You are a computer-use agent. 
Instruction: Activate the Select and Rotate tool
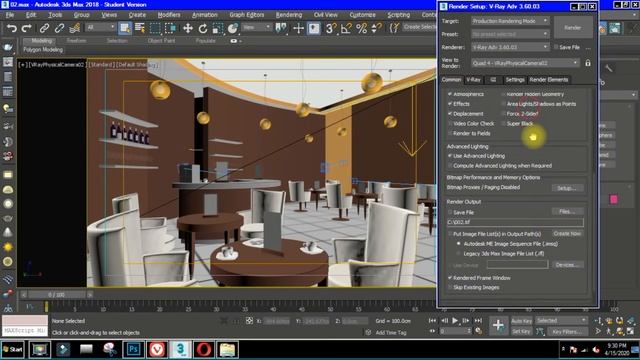[x=203, y=28]
